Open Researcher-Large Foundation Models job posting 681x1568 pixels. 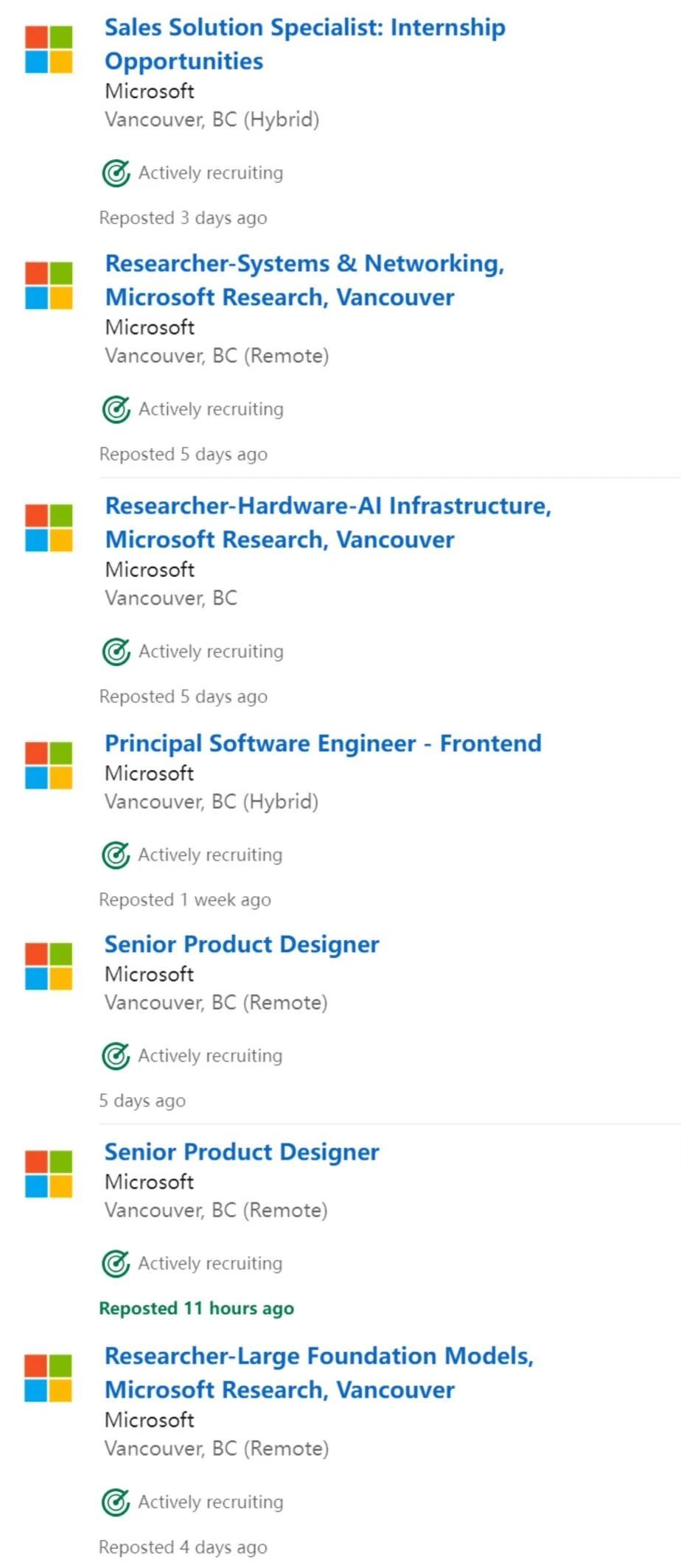(319, 1372)
